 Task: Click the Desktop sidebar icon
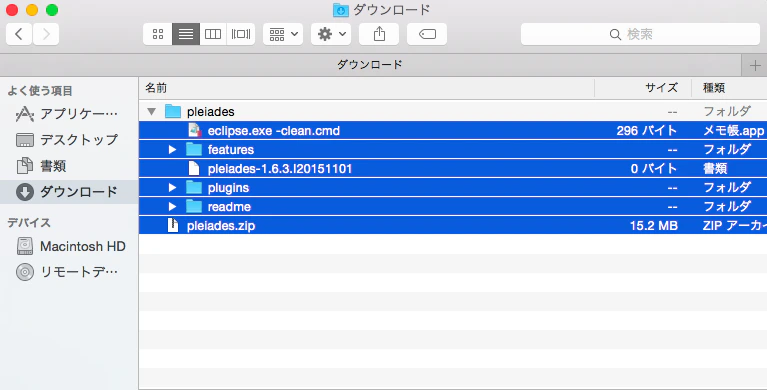24,140
